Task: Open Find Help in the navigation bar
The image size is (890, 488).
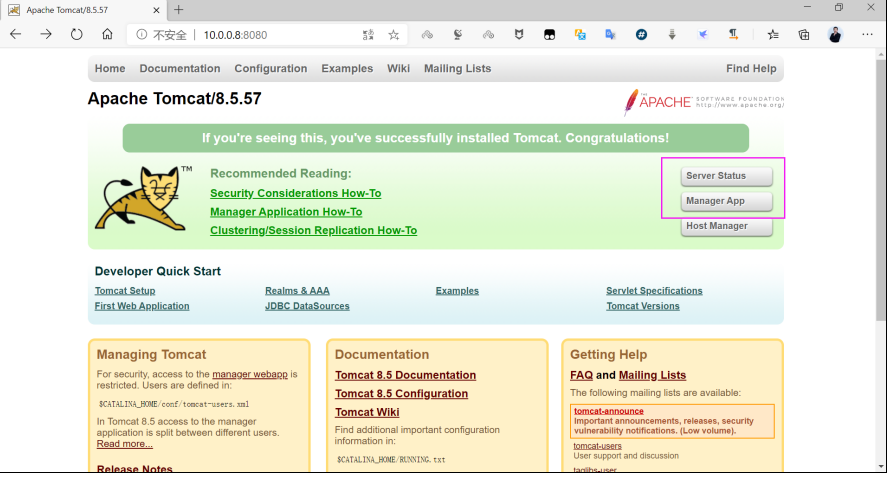Action: [x=751, y=69]
